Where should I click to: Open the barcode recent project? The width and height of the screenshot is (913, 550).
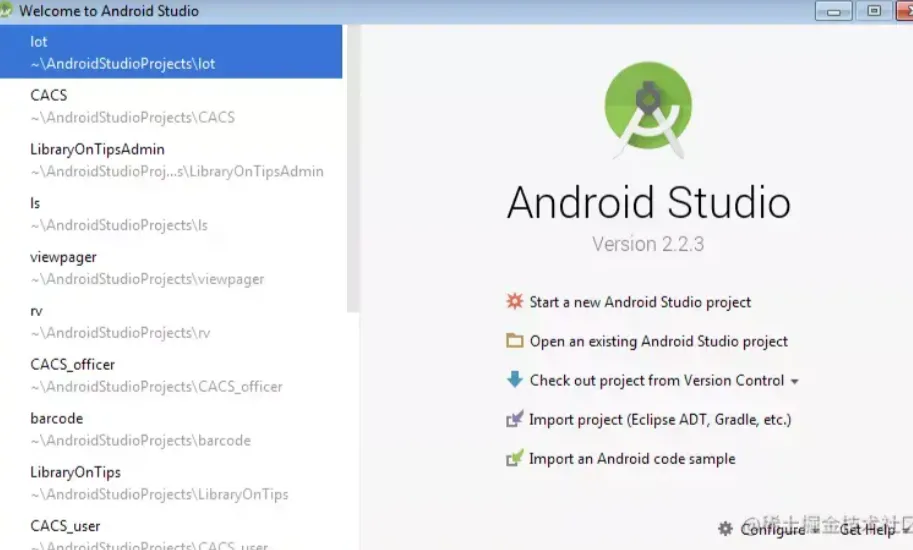[x=171, y=429]
